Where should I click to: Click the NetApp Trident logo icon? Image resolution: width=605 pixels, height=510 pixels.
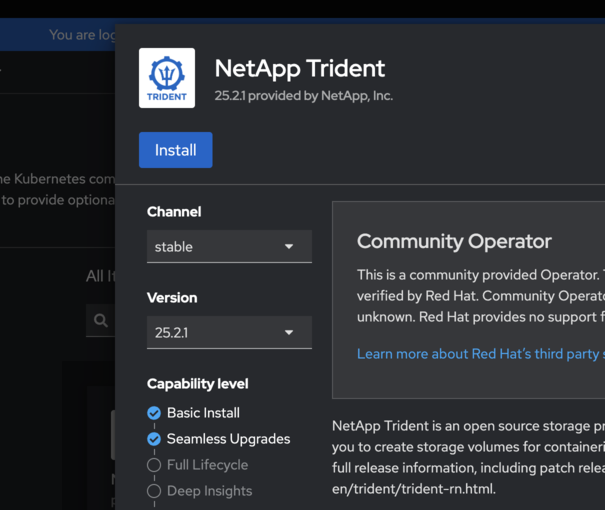pyautogui.click(x=167, y=78)
